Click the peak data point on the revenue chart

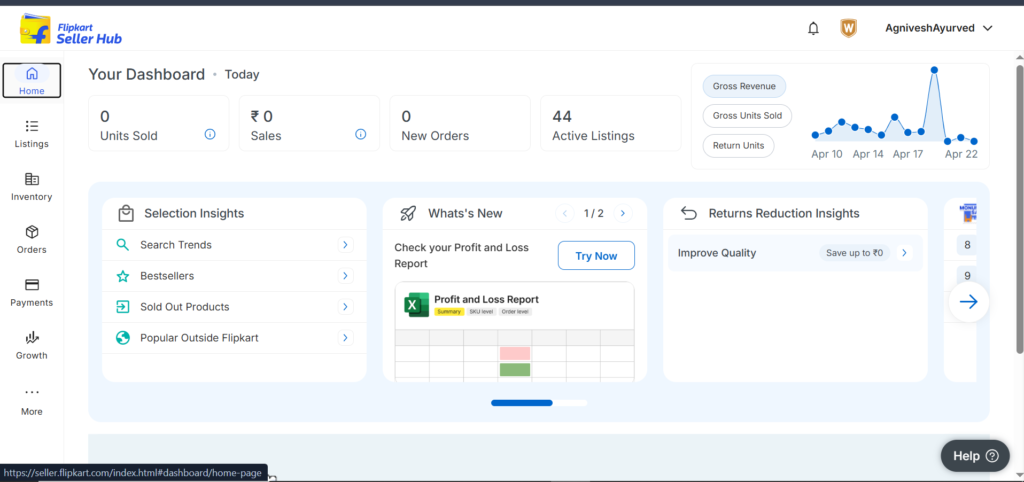935,70
